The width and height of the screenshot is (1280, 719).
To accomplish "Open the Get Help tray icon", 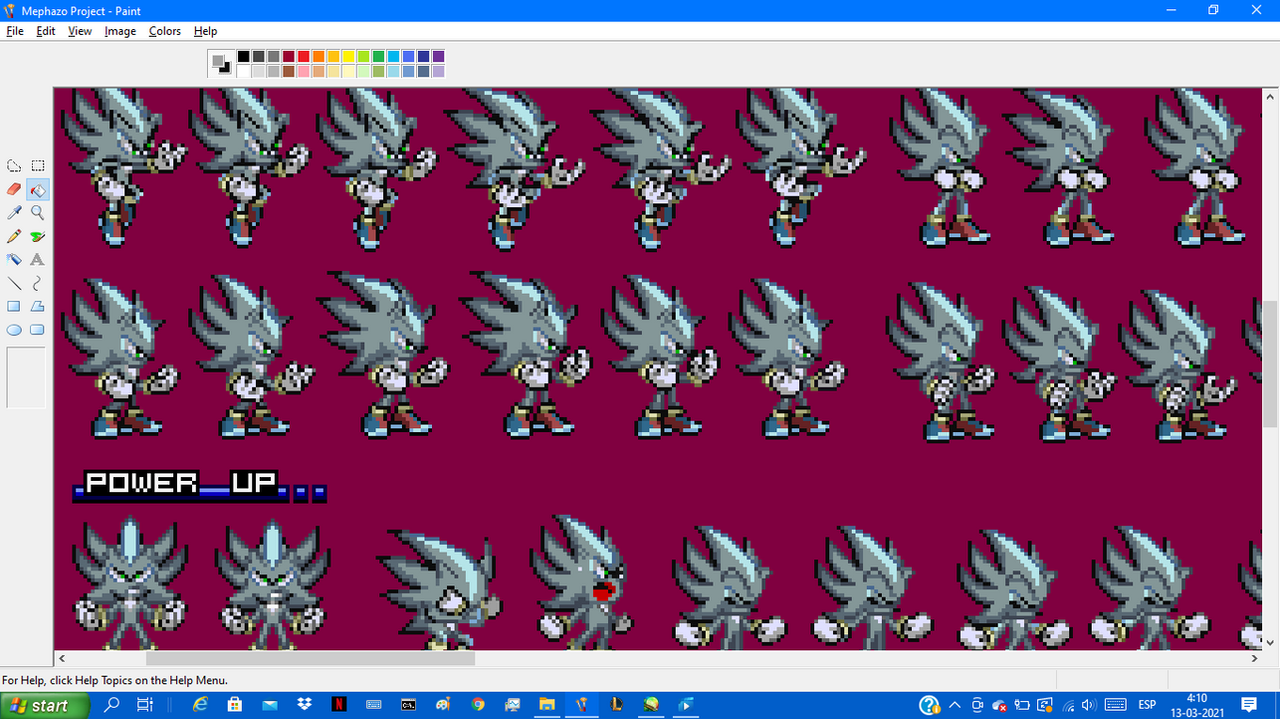I will coord(929,705).
